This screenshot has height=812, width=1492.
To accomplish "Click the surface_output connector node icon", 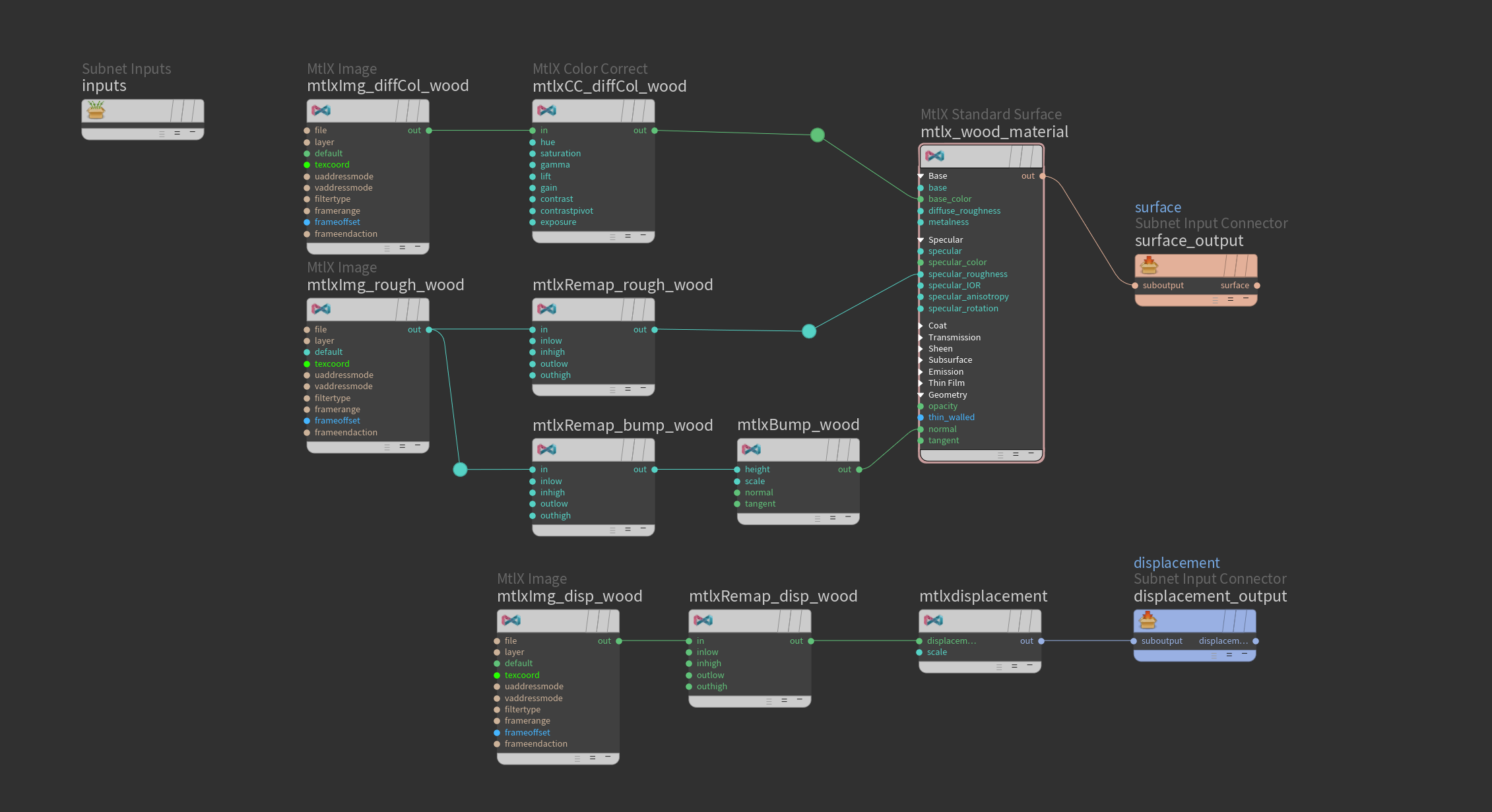I will (x=1149, y=265).
